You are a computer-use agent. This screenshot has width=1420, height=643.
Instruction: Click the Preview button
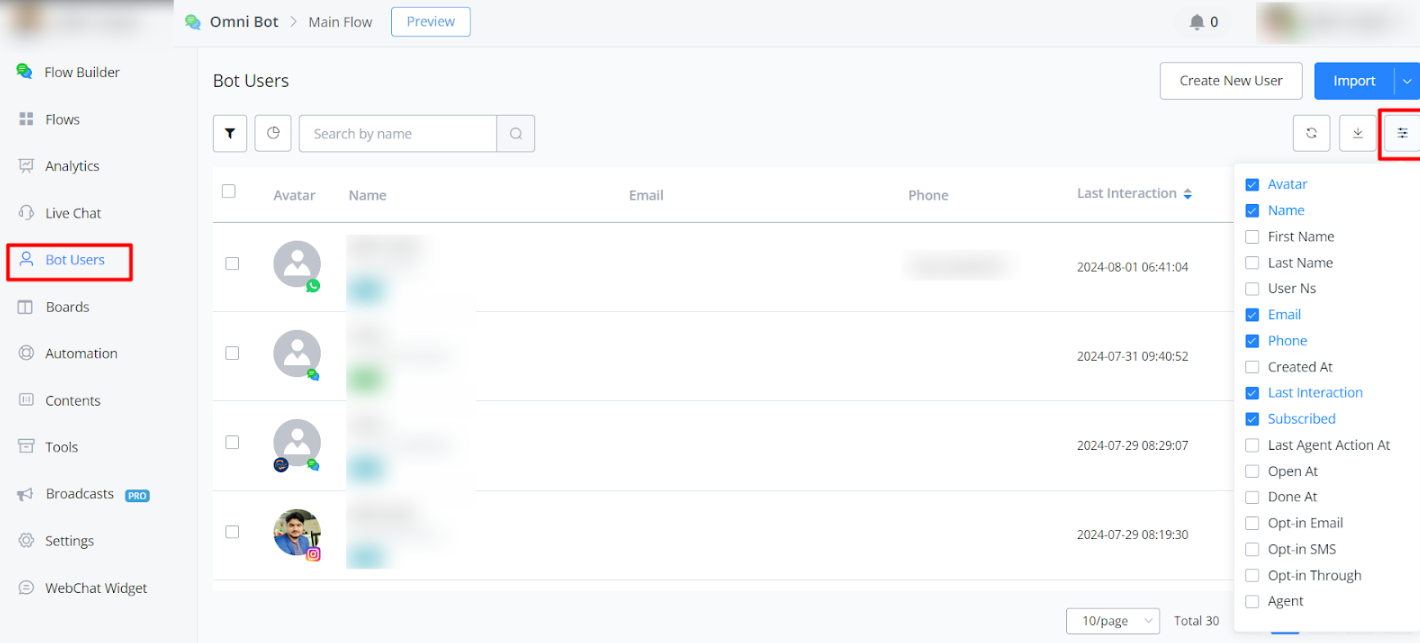pos(430,22)
